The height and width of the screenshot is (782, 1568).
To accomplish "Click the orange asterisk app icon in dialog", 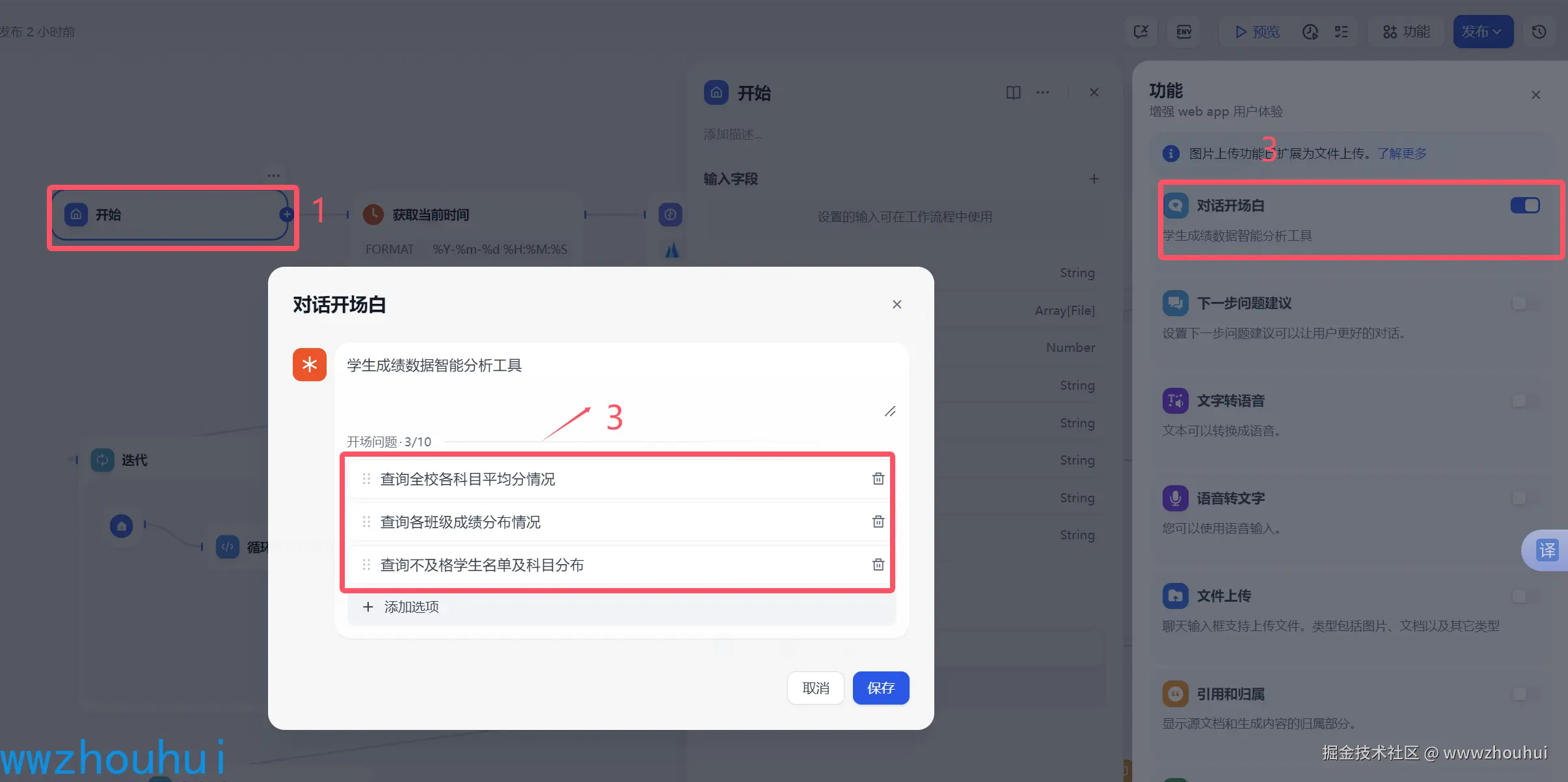I will click(310, 364).
